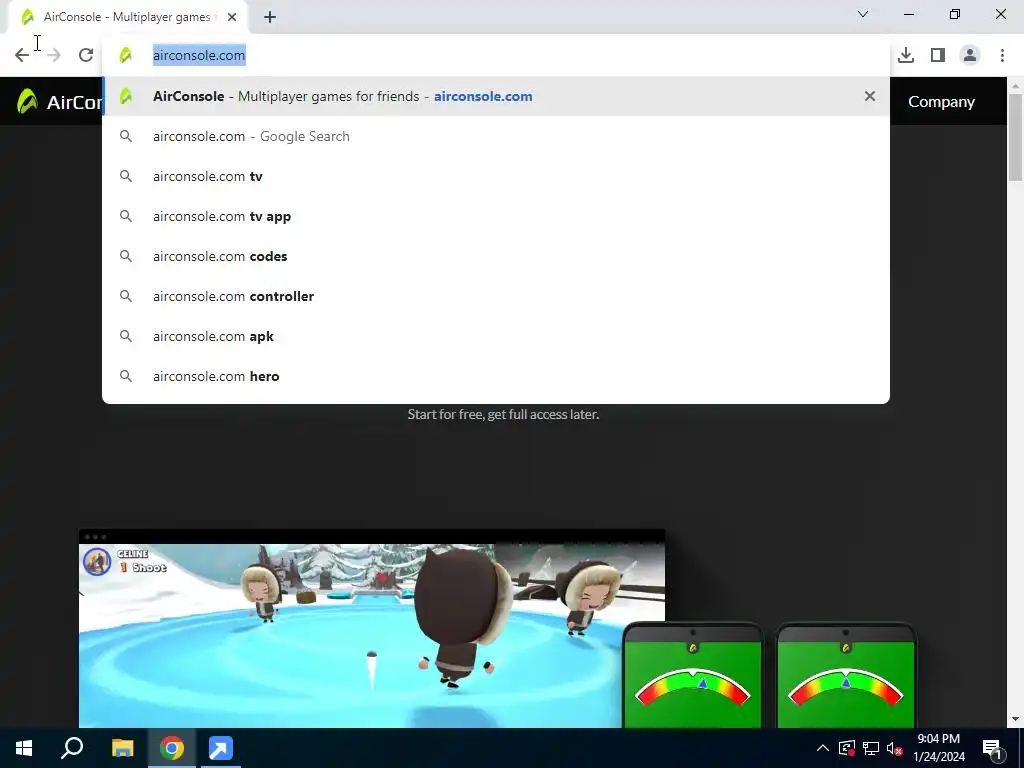Click the muted volume tray icon
The width and height of the screenshot is (1024, 768).
coord(895,748)
